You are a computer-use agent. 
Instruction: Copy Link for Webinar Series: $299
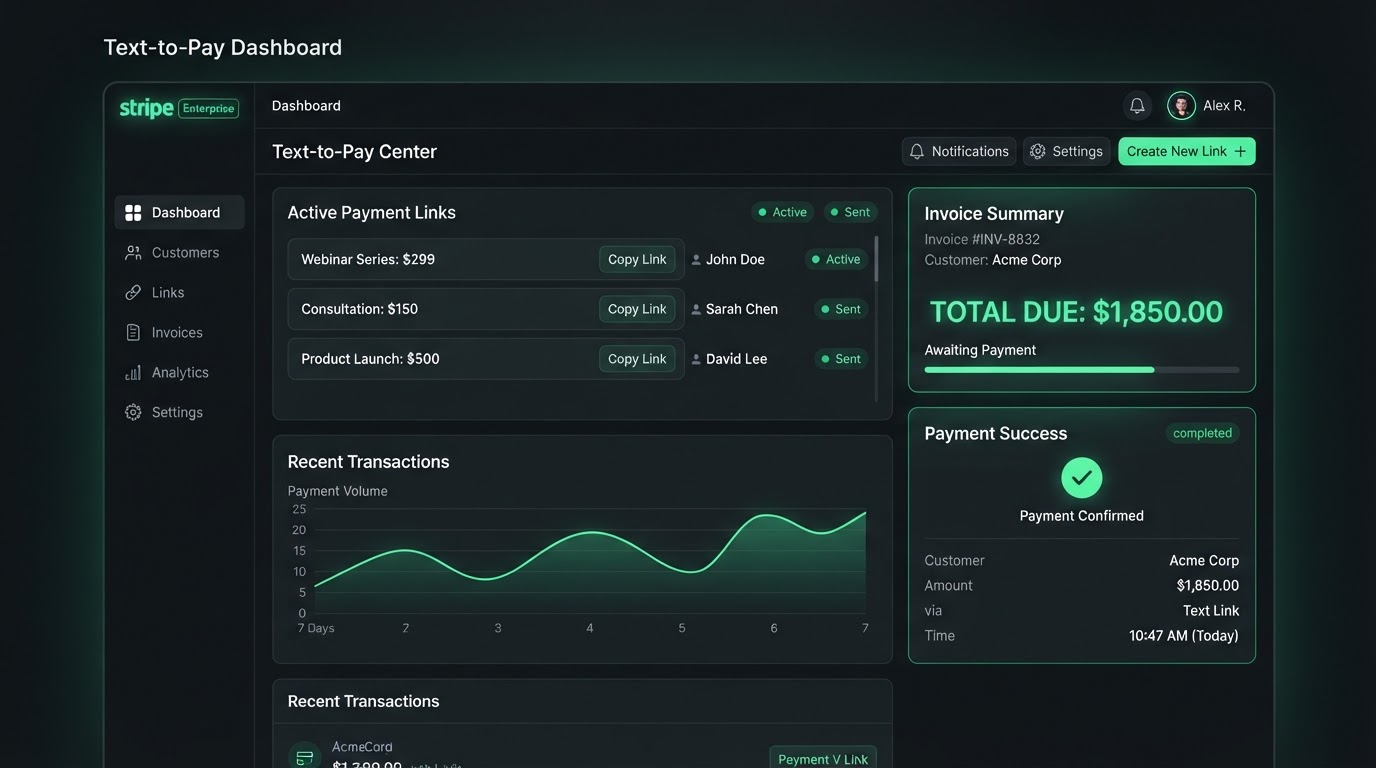coord(637,259)
